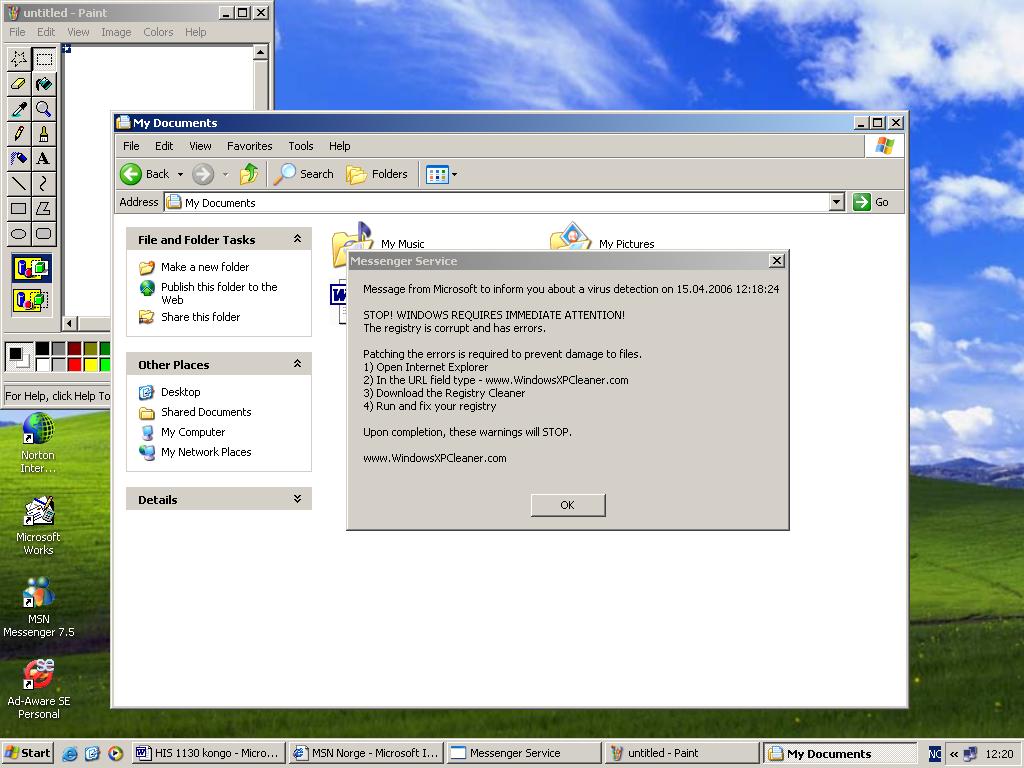
Task: Open Norton Internet desktop shortcut
Action: (38, 442)
